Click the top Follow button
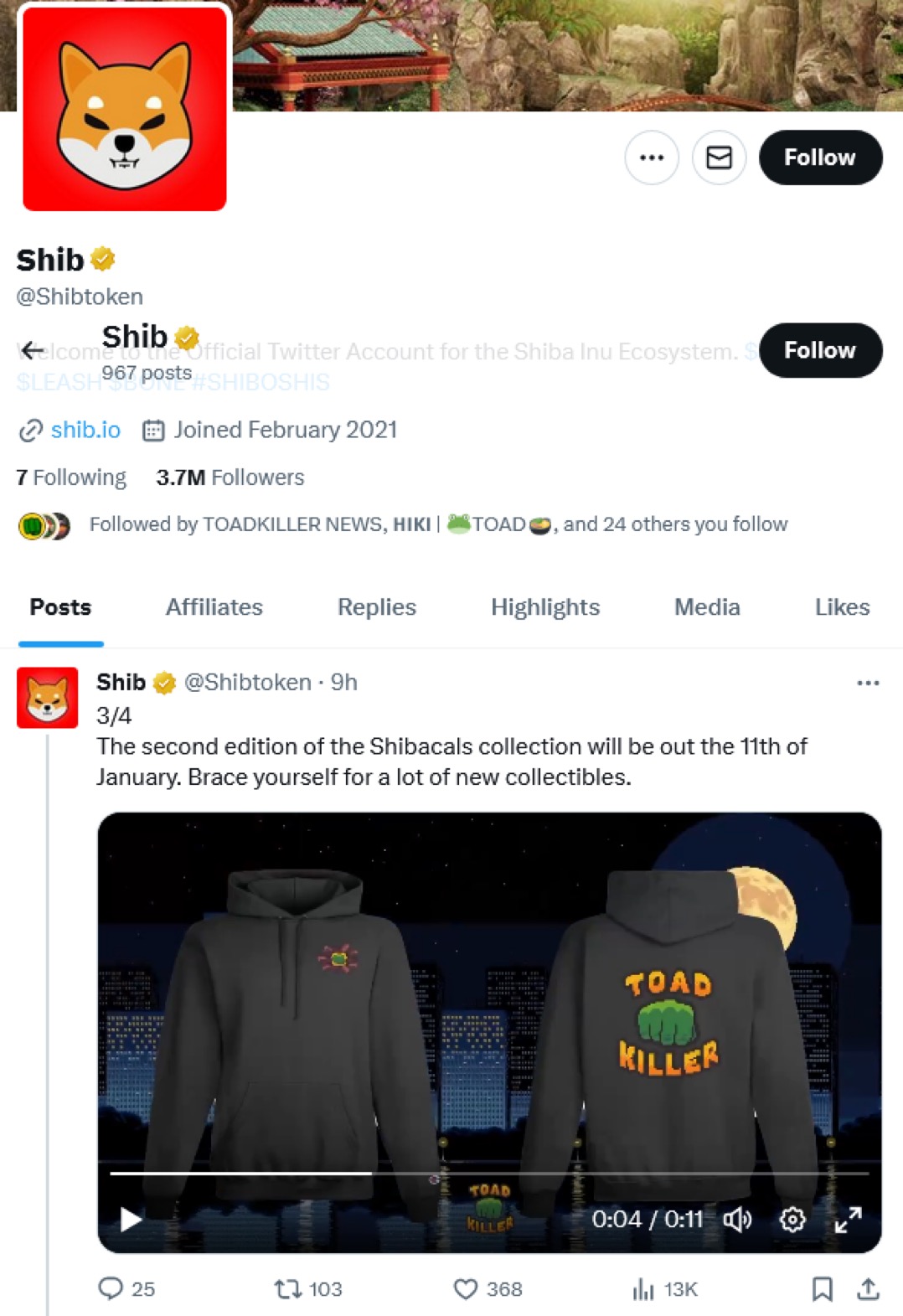Image resolution: width=903 pixels, height=1316 pixels. [820, 157]
